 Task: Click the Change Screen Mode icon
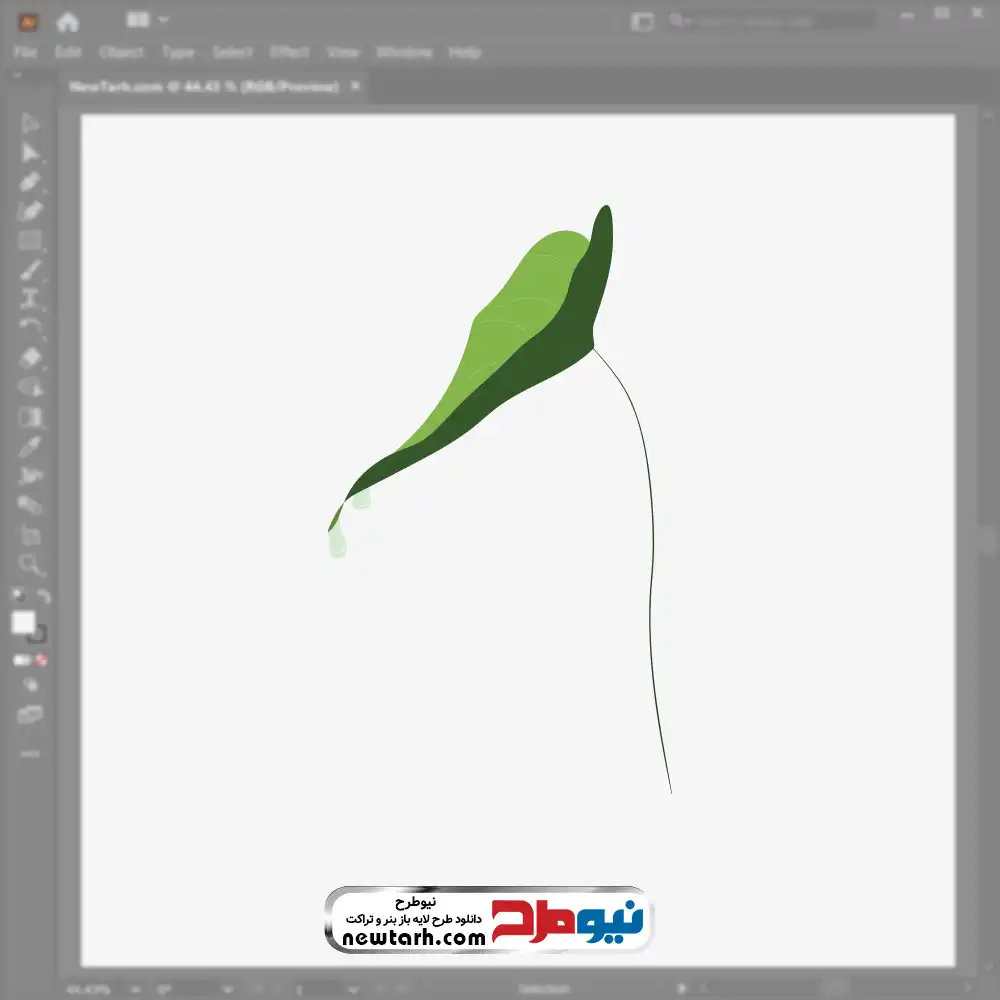pos(29,715)
